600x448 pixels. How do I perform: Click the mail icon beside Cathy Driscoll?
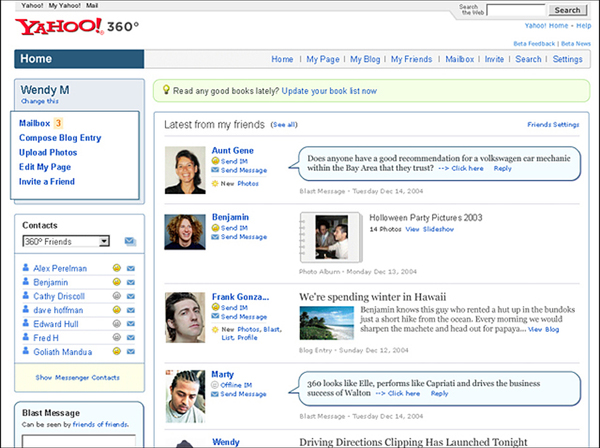click(132, 297)
